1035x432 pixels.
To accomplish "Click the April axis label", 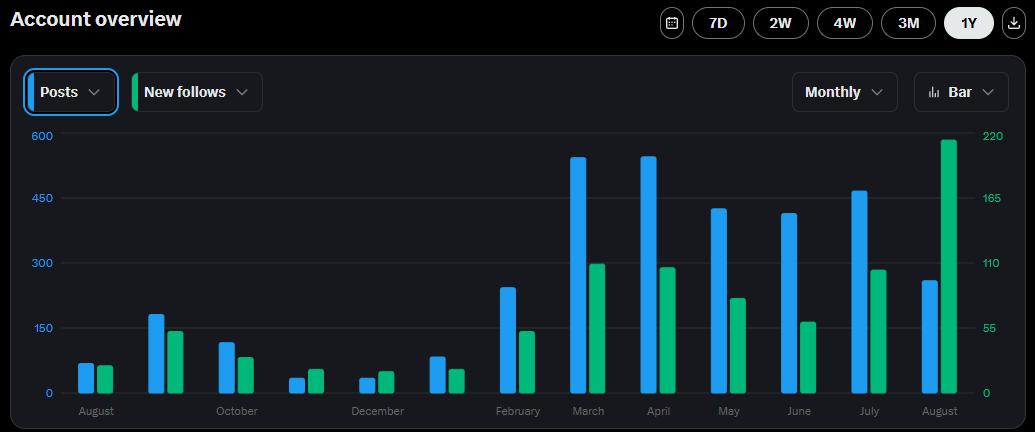I will pyautogui.click(x=659, y=411).
